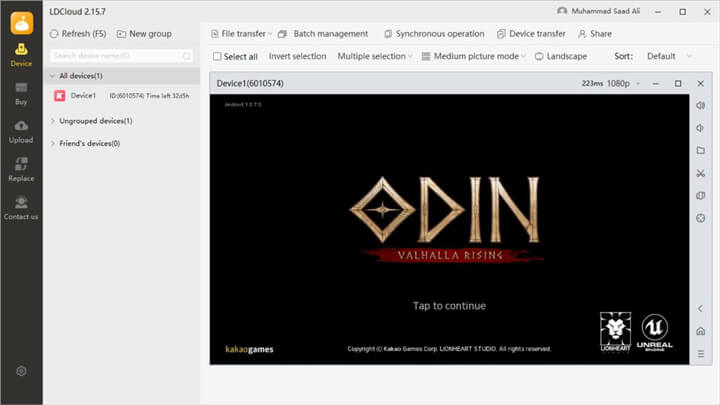Click the kakaogames logo in game
720x405 pixels.
coord(249,349)
